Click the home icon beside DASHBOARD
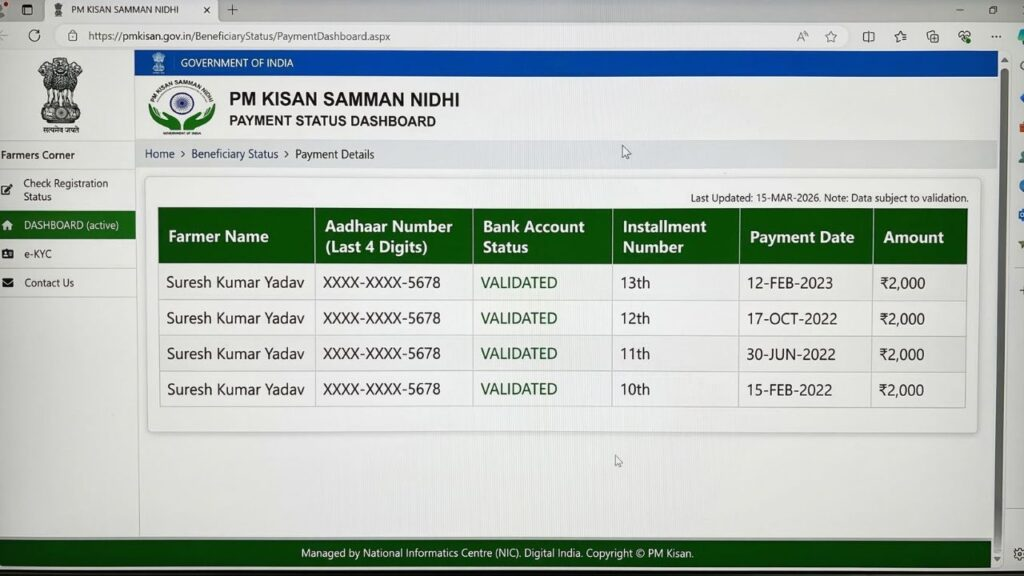 (x=8, y=226)
